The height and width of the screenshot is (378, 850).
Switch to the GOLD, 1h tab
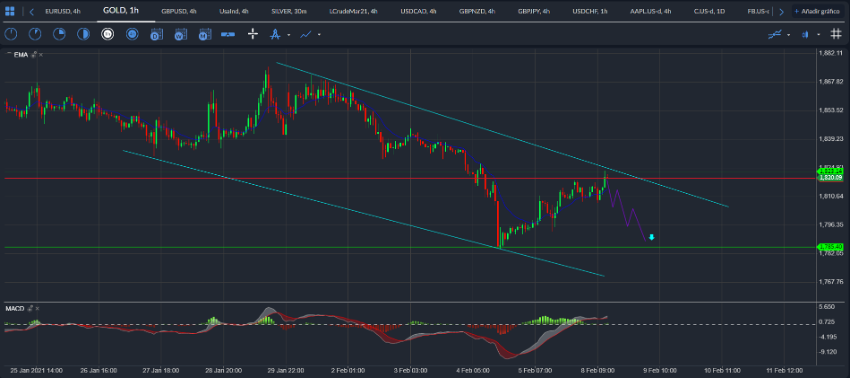pos(121,11)
